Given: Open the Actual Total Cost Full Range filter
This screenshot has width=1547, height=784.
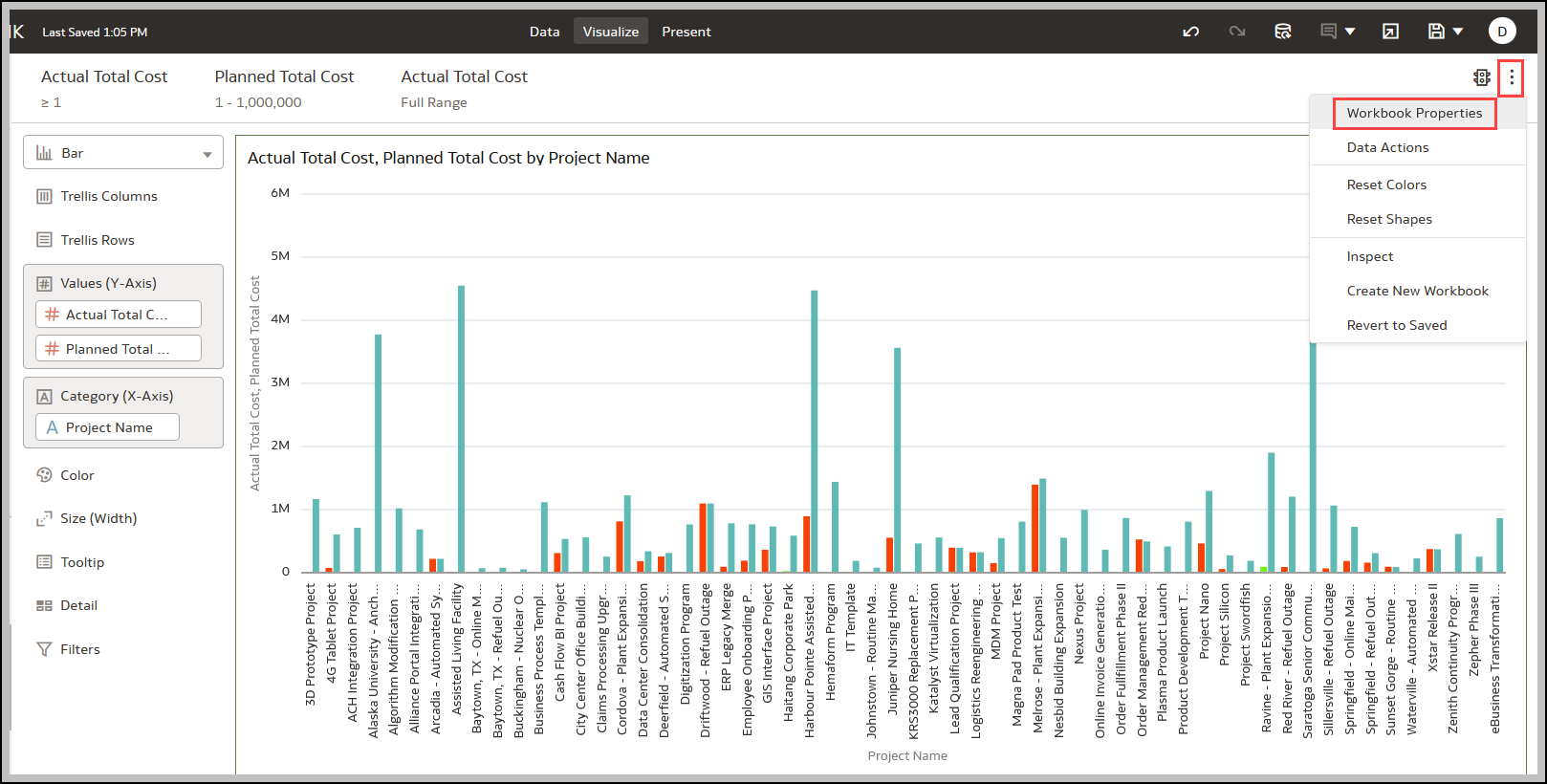Looking at the screenshot, I should click(464, 88).
